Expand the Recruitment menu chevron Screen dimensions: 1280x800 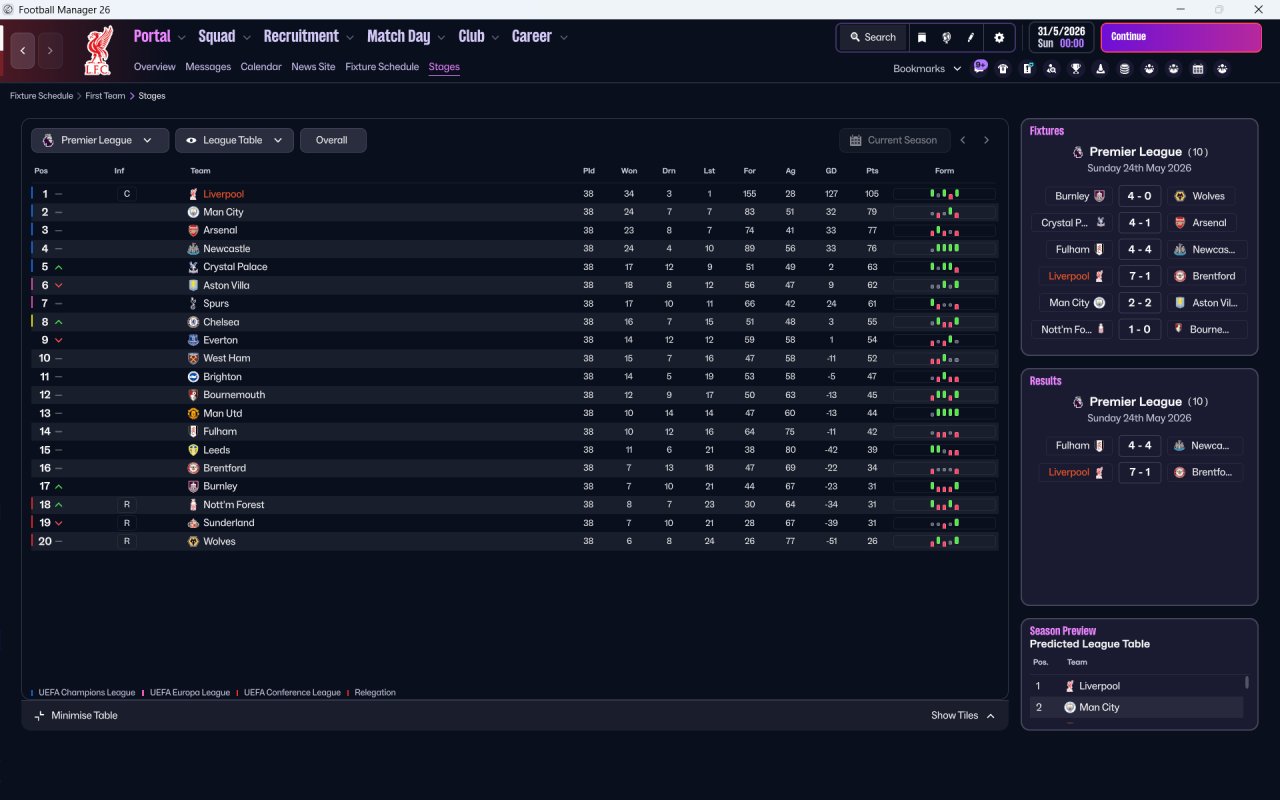pos(350,38)
